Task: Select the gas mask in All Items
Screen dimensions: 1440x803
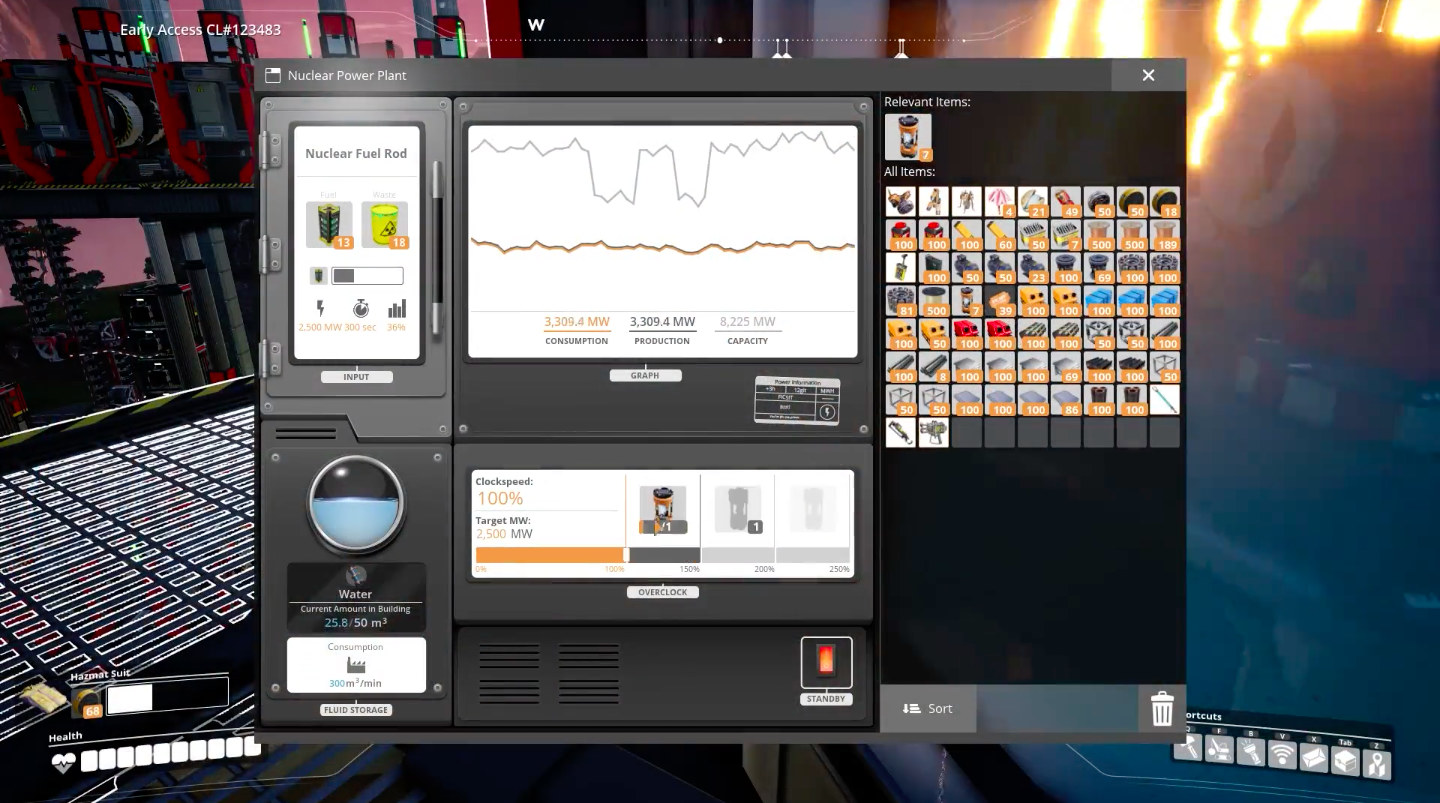Action: 900,202
